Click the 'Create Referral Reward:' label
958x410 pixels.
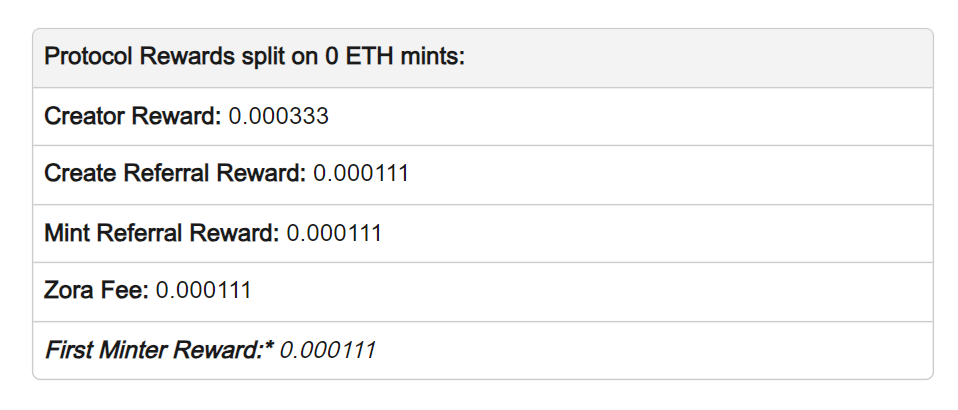(174, 174)
